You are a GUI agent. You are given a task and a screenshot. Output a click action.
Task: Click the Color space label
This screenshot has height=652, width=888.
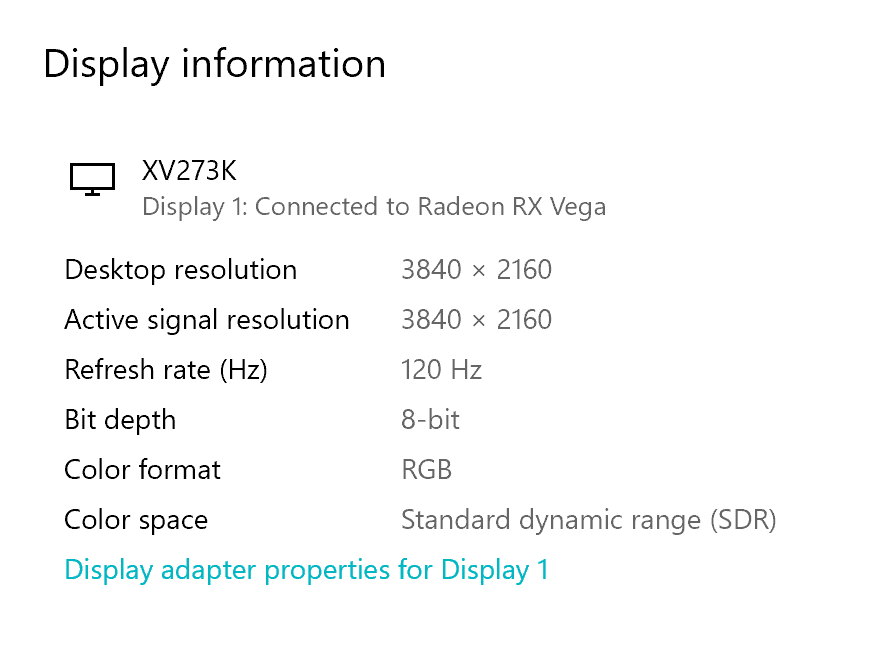click(x=136, y=520)
